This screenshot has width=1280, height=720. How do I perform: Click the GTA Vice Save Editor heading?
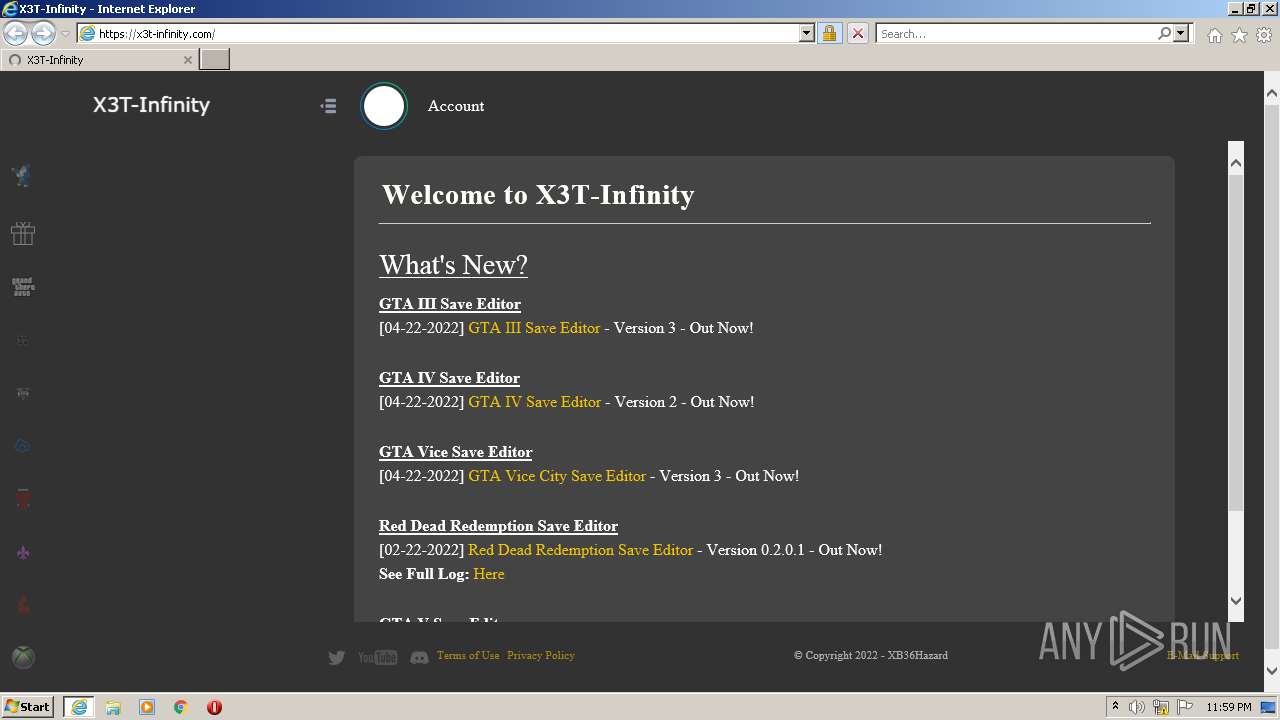click(x=455, y=452)
